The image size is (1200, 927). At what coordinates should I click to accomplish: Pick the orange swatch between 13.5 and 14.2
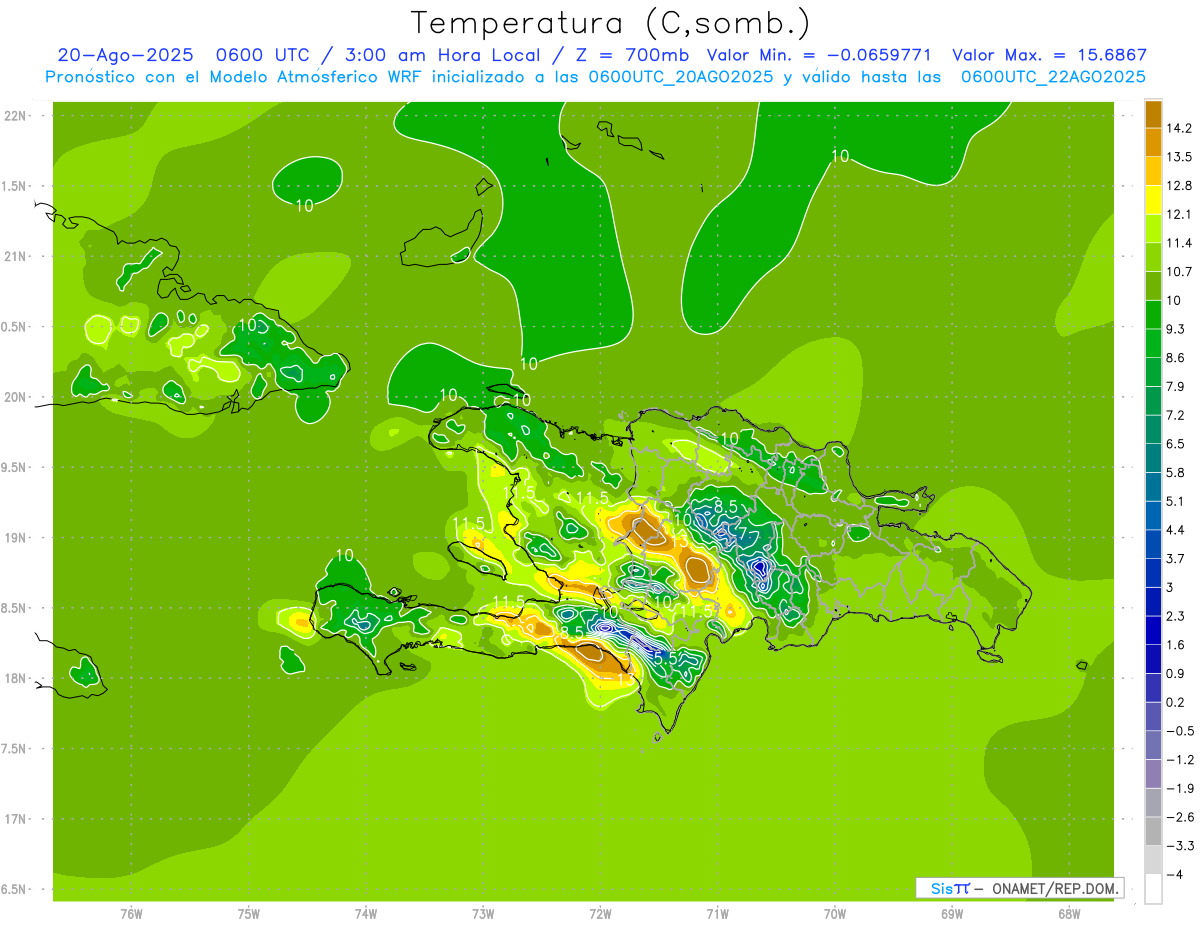(1153, 143)
